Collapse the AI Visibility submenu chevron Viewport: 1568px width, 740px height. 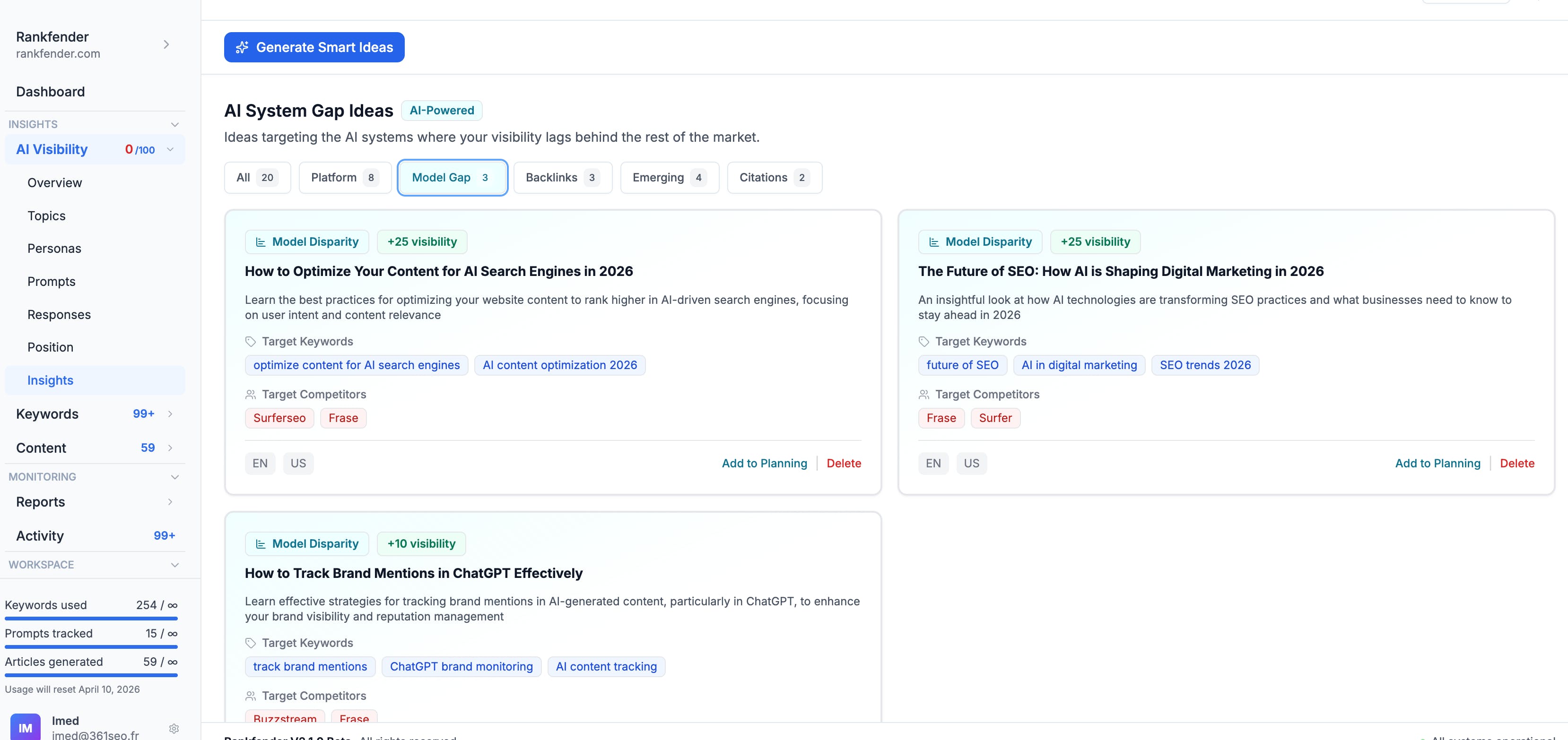170,150
